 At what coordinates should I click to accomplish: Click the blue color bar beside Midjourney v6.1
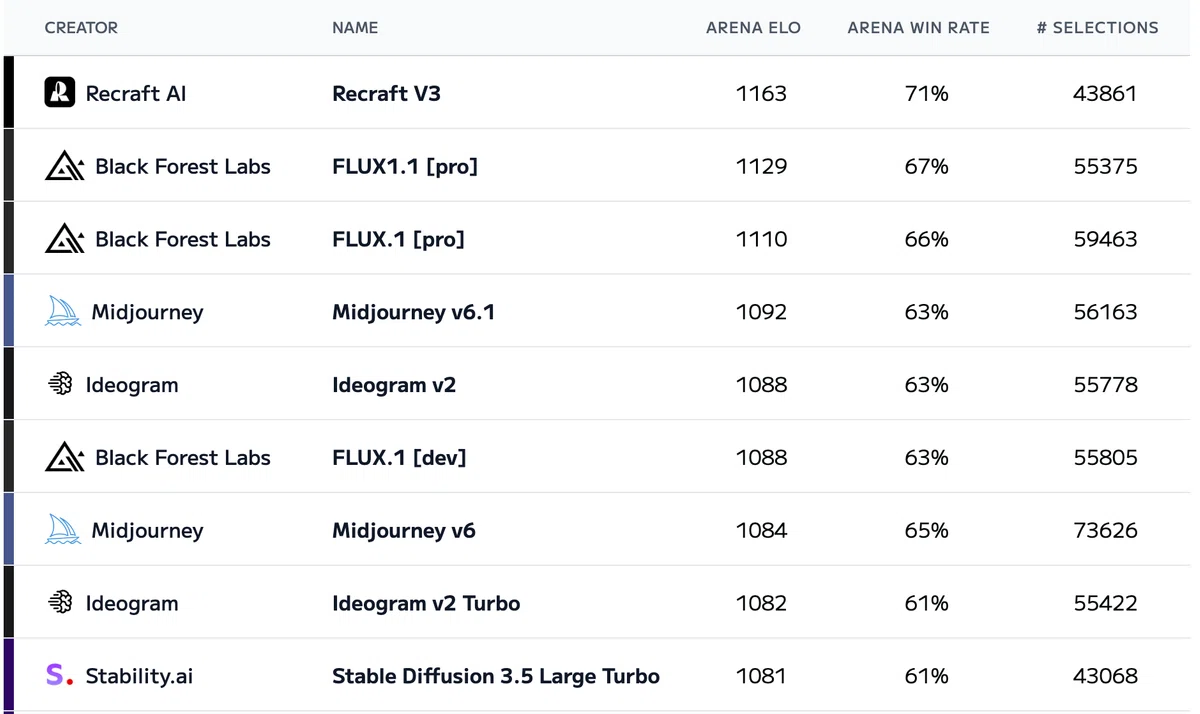point(9,311)
